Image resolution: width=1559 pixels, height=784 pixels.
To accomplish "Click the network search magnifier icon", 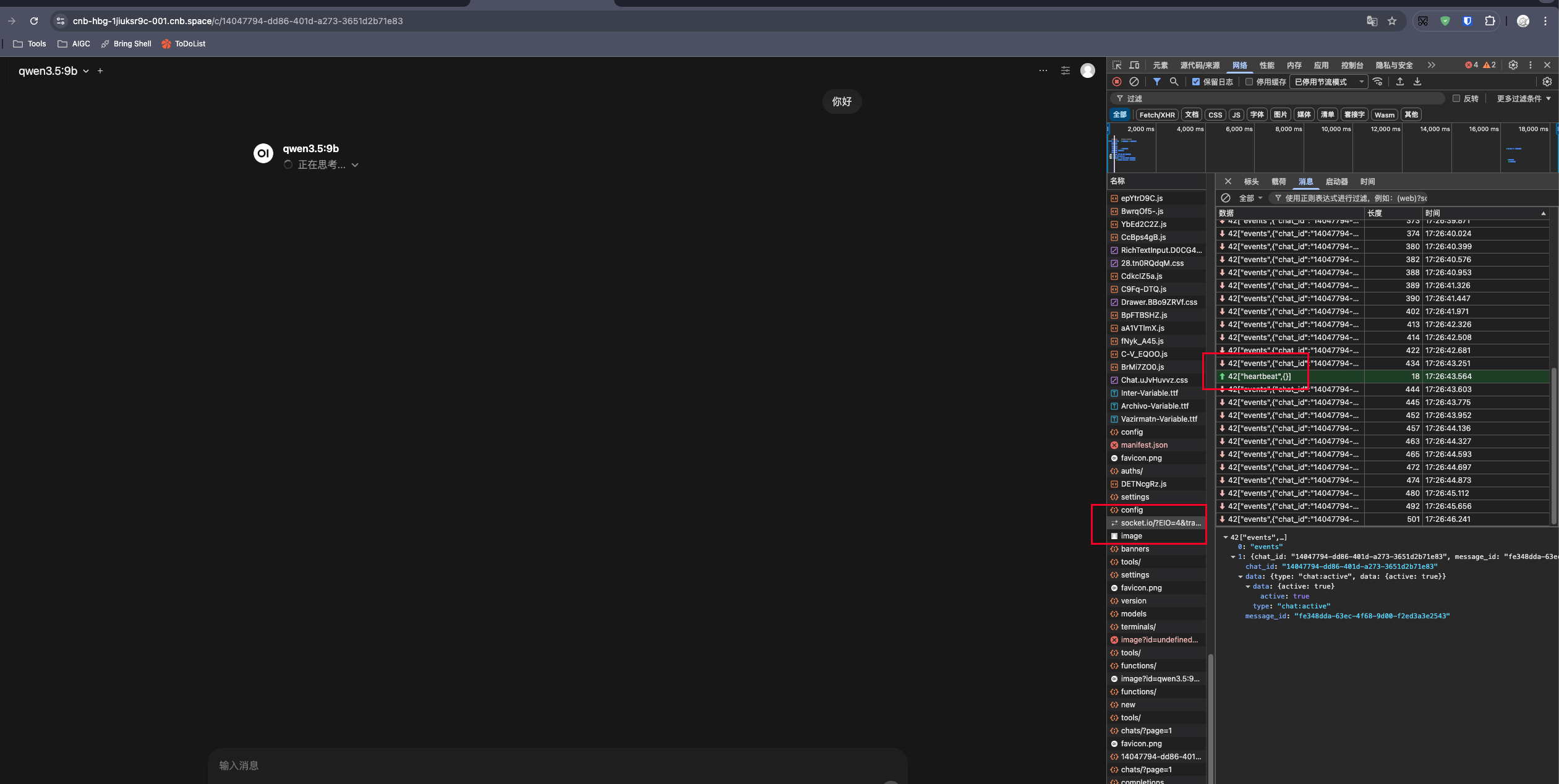I will (1174, 82).
